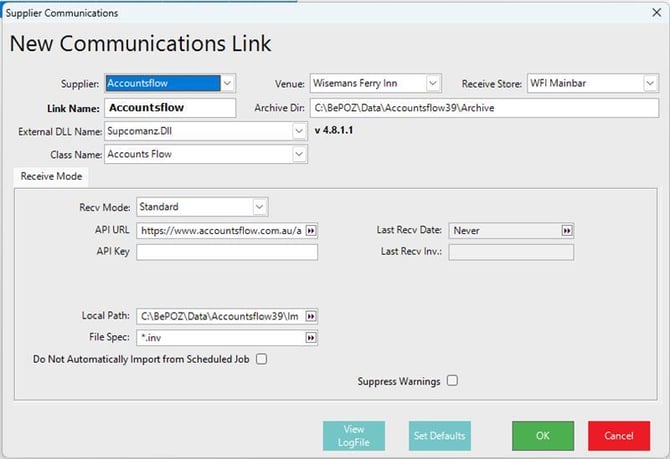Expand the Recv Mode dropdown

[x=260, y=207]
